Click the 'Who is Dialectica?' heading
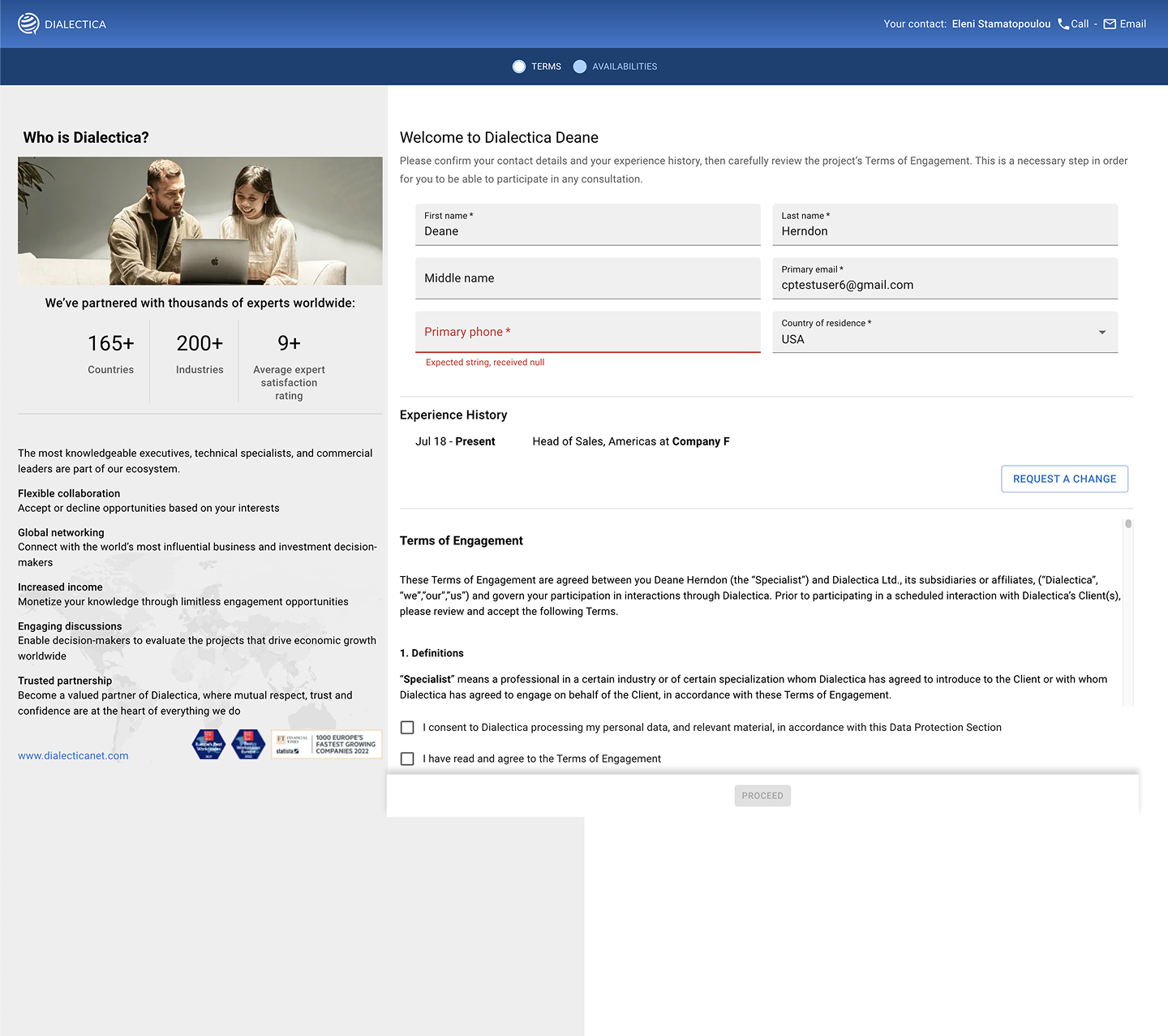1168x1036 pixels. [x=86, y=137]
